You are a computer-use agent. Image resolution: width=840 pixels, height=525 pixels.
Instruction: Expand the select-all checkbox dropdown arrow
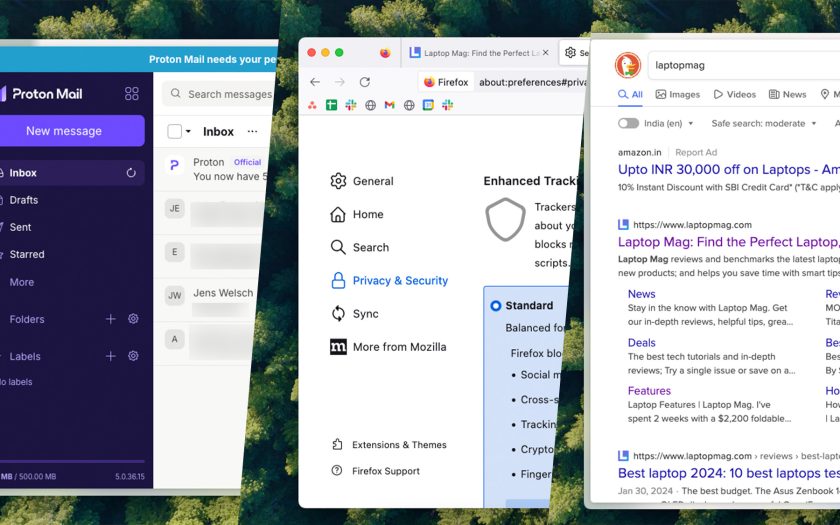[x=188, y=131]
